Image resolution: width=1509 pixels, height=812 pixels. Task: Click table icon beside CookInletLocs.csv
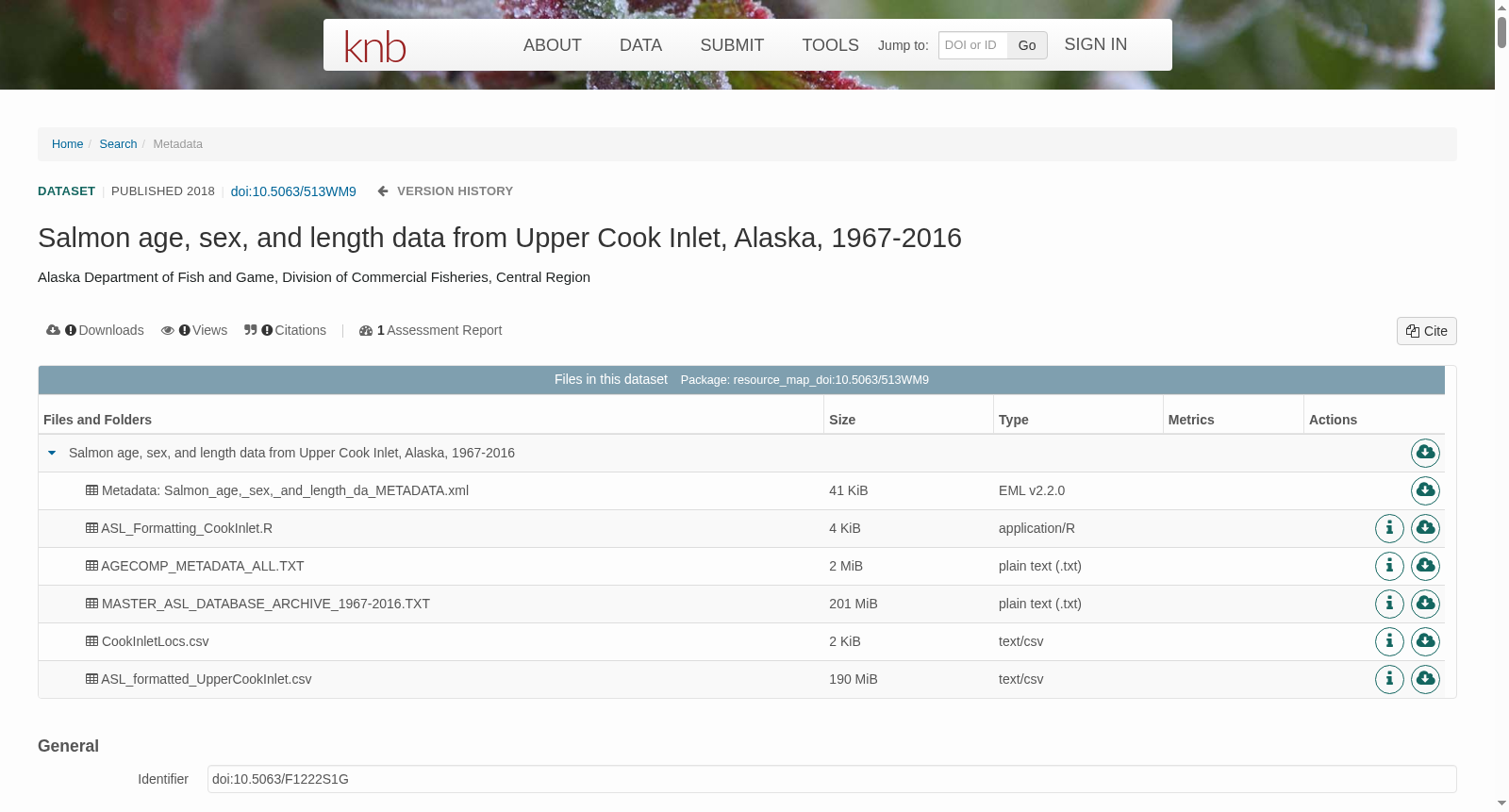click(91, 641)
